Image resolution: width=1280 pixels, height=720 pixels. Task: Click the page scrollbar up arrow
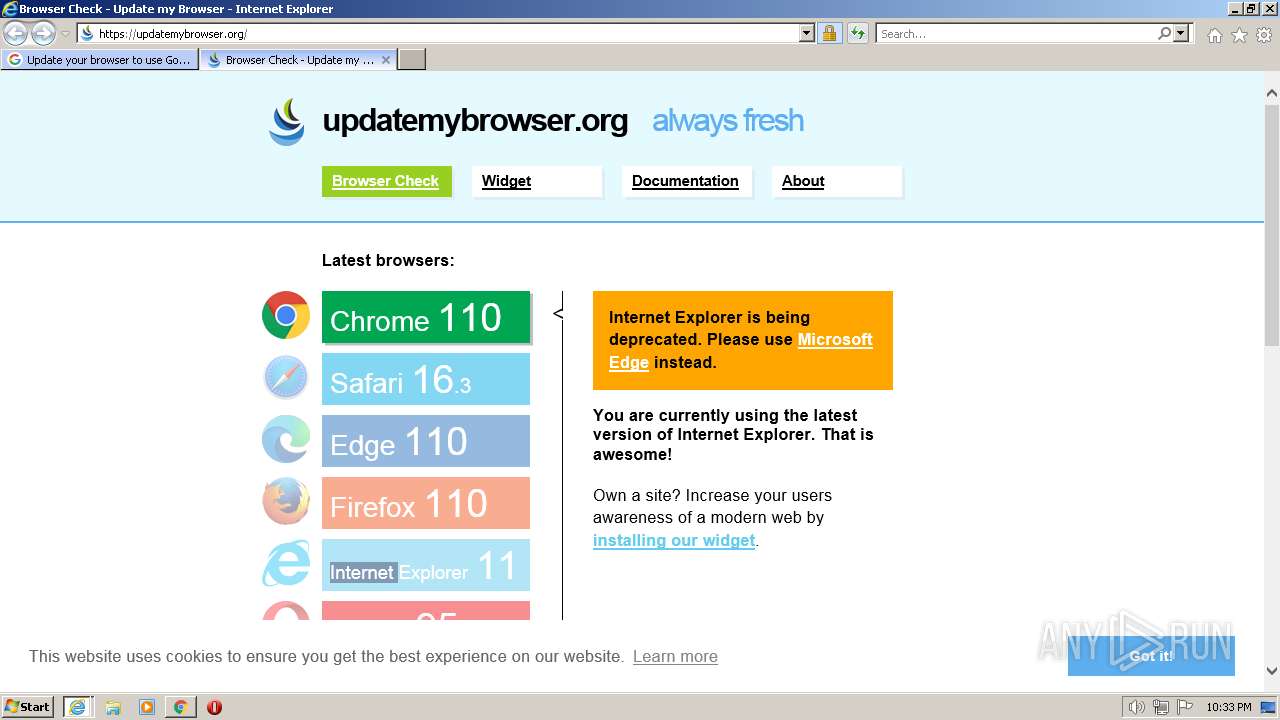[x=1272, y=93]
